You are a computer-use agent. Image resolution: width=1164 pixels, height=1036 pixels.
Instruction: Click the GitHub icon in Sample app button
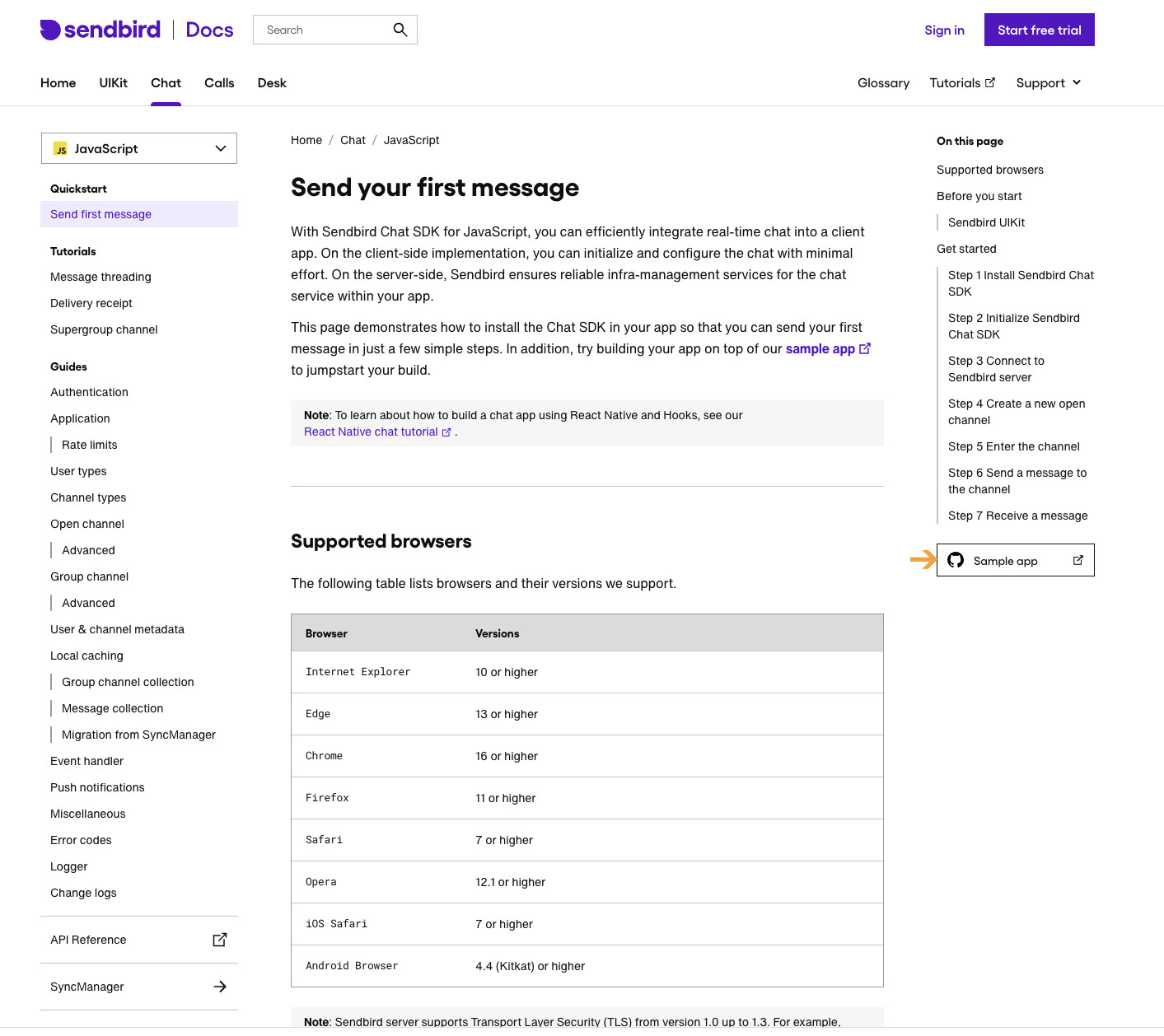point(956,560)
